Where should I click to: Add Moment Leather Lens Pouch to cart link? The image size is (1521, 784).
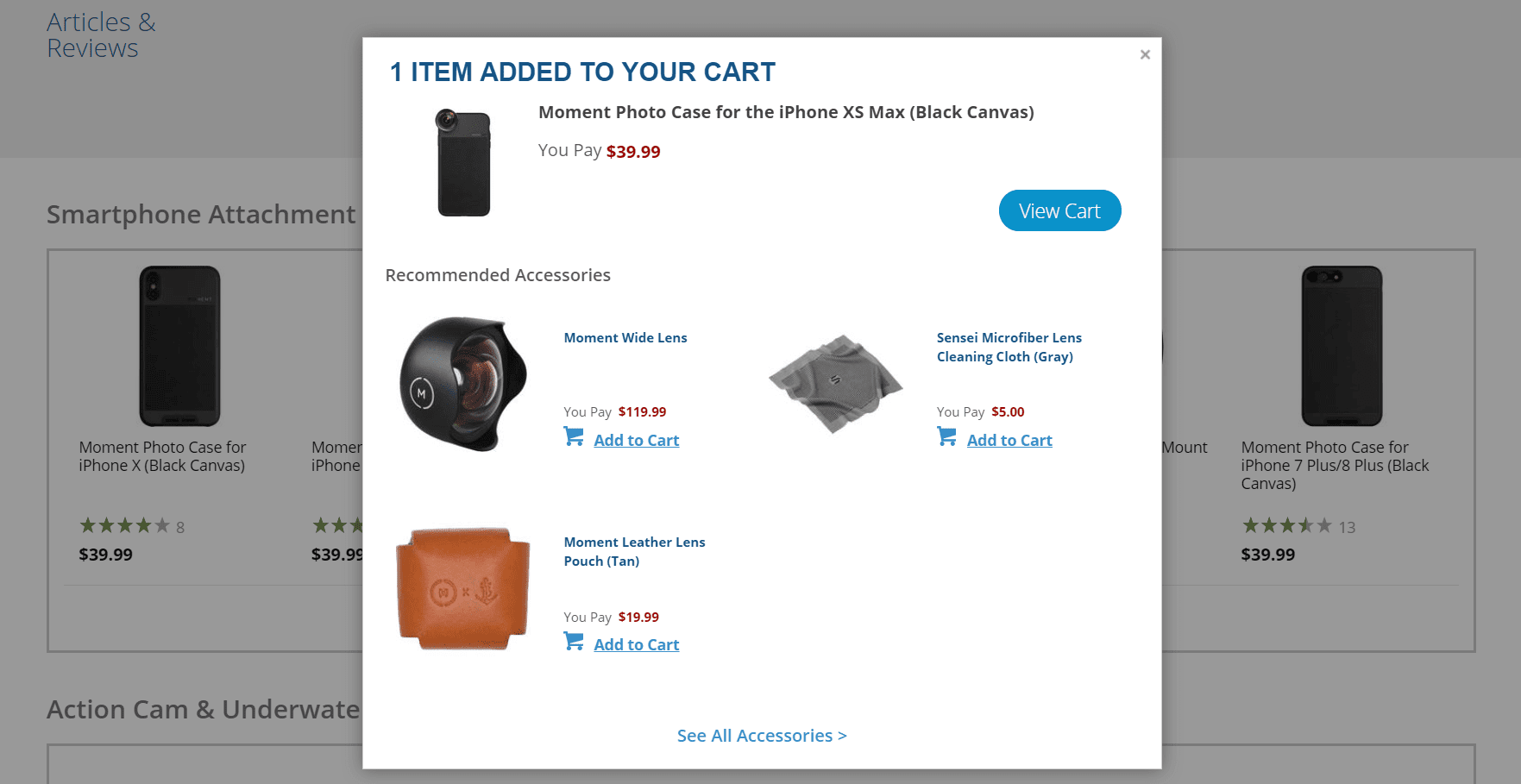click(x=636, y=644)
